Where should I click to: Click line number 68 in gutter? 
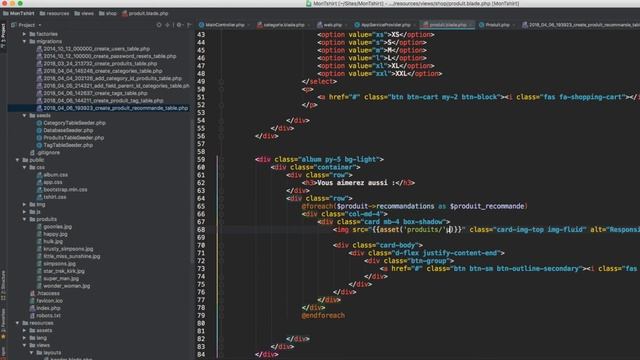pos(201,230)
